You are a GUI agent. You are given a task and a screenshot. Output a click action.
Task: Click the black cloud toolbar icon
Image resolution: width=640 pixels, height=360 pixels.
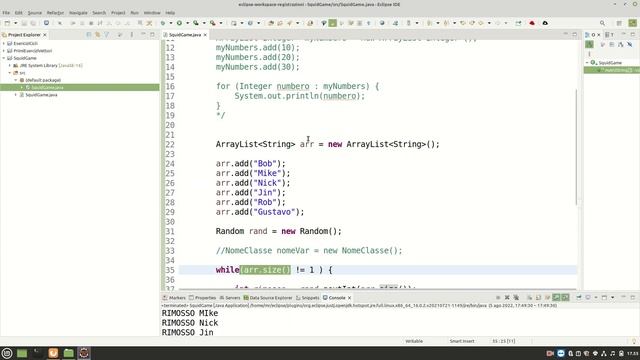(545, 23)
